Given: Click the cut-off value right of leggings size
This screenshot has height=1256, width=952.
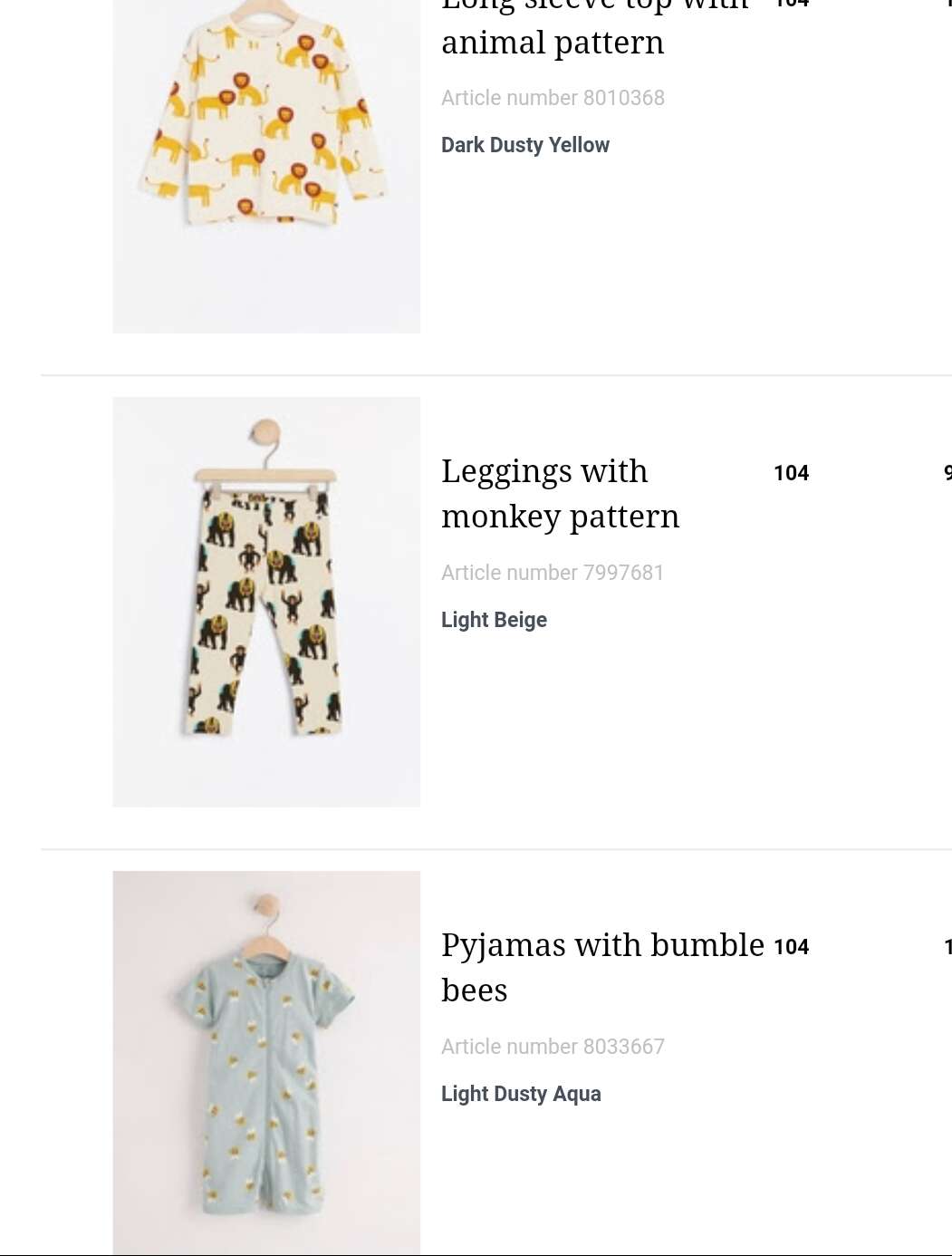Looking at the screenshot, I should pyautogui.click(x=947, y=473).
